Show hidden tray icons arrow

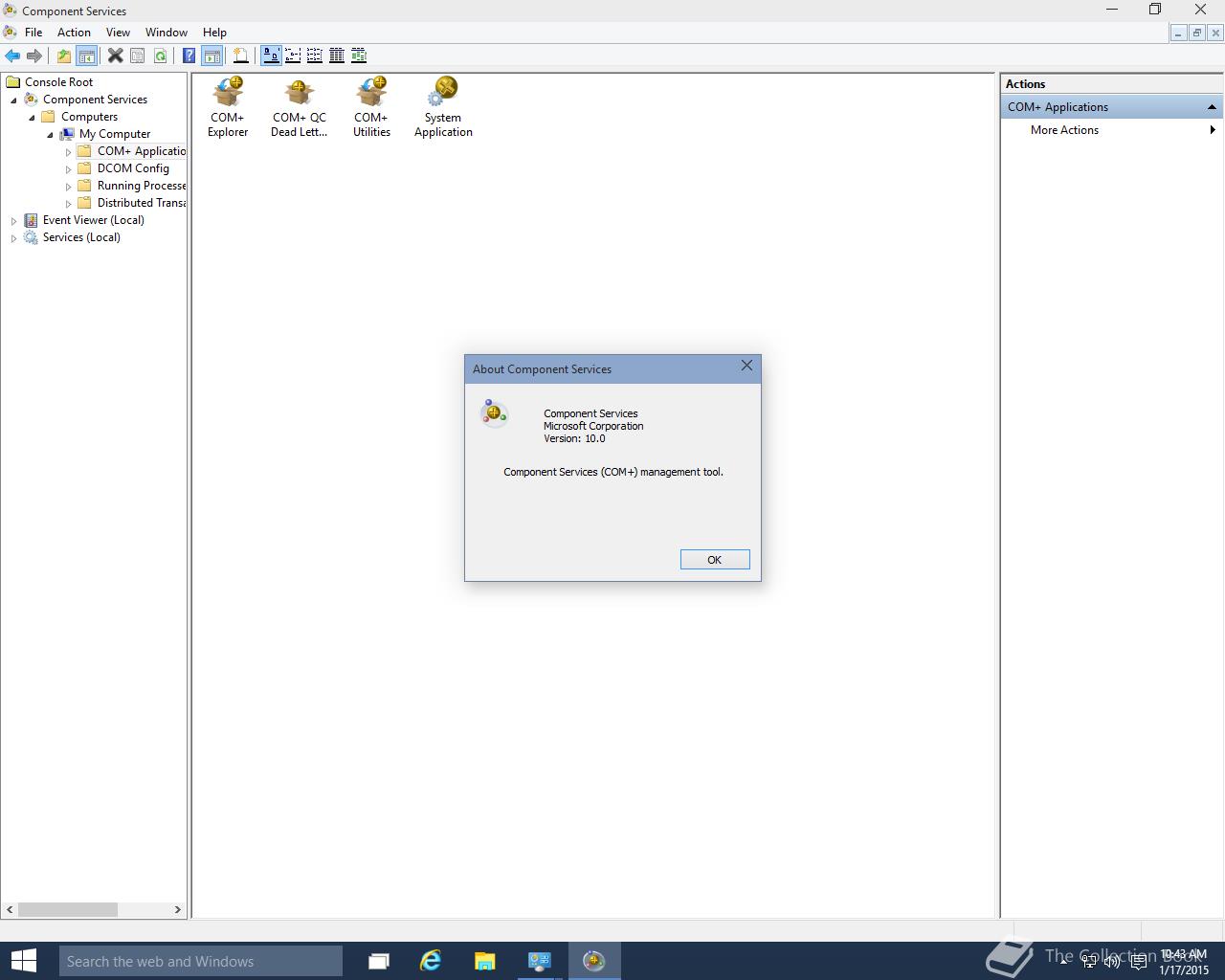pyautogui.click(x=1064, y=962)
